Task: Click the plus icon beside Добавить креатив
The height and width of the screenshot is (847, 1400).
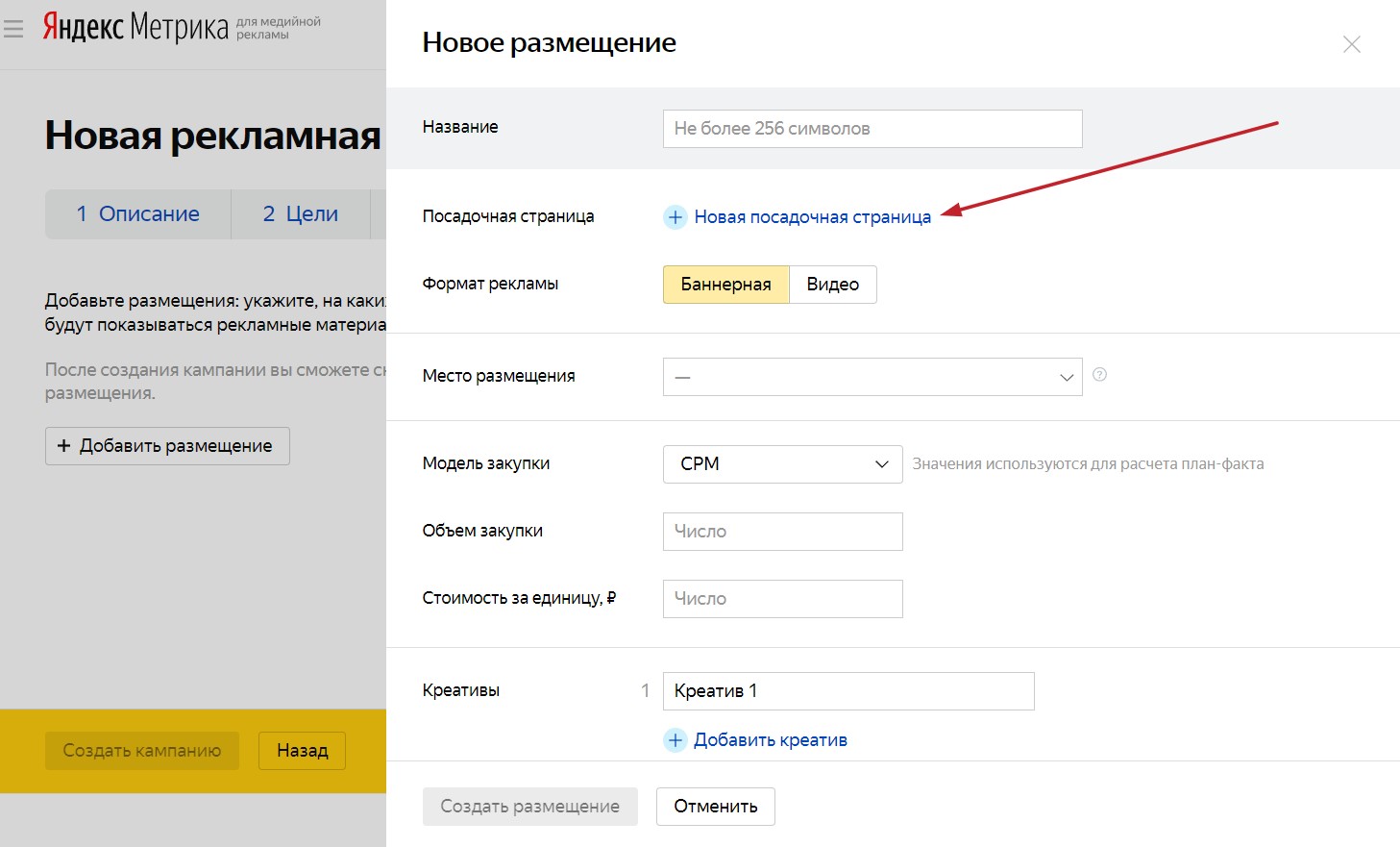Action: (675, 740)
